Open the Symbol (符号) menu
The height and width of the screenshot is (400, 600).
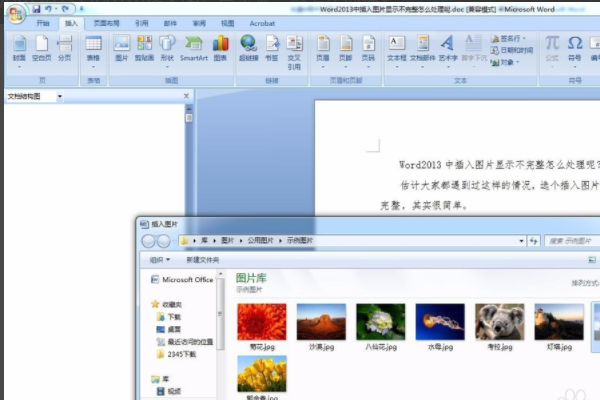tap(575, 51)
